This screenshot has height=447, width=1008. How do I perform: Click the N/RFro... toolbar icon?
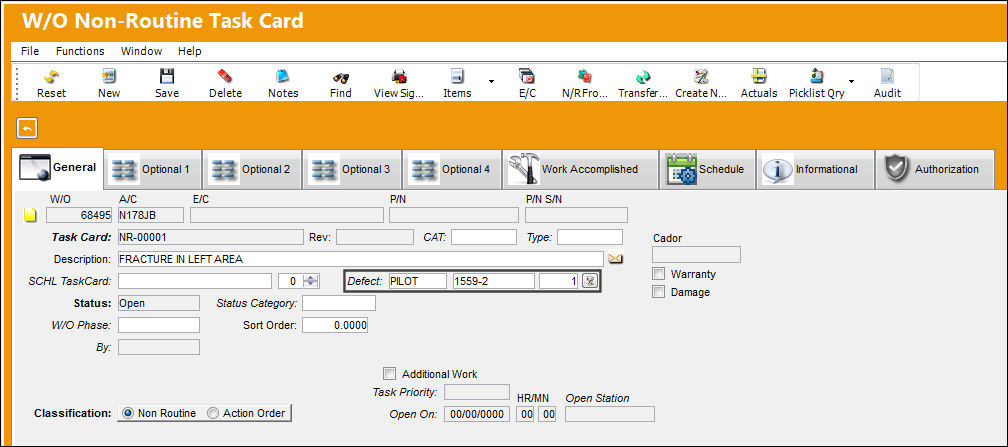[585, 77]
